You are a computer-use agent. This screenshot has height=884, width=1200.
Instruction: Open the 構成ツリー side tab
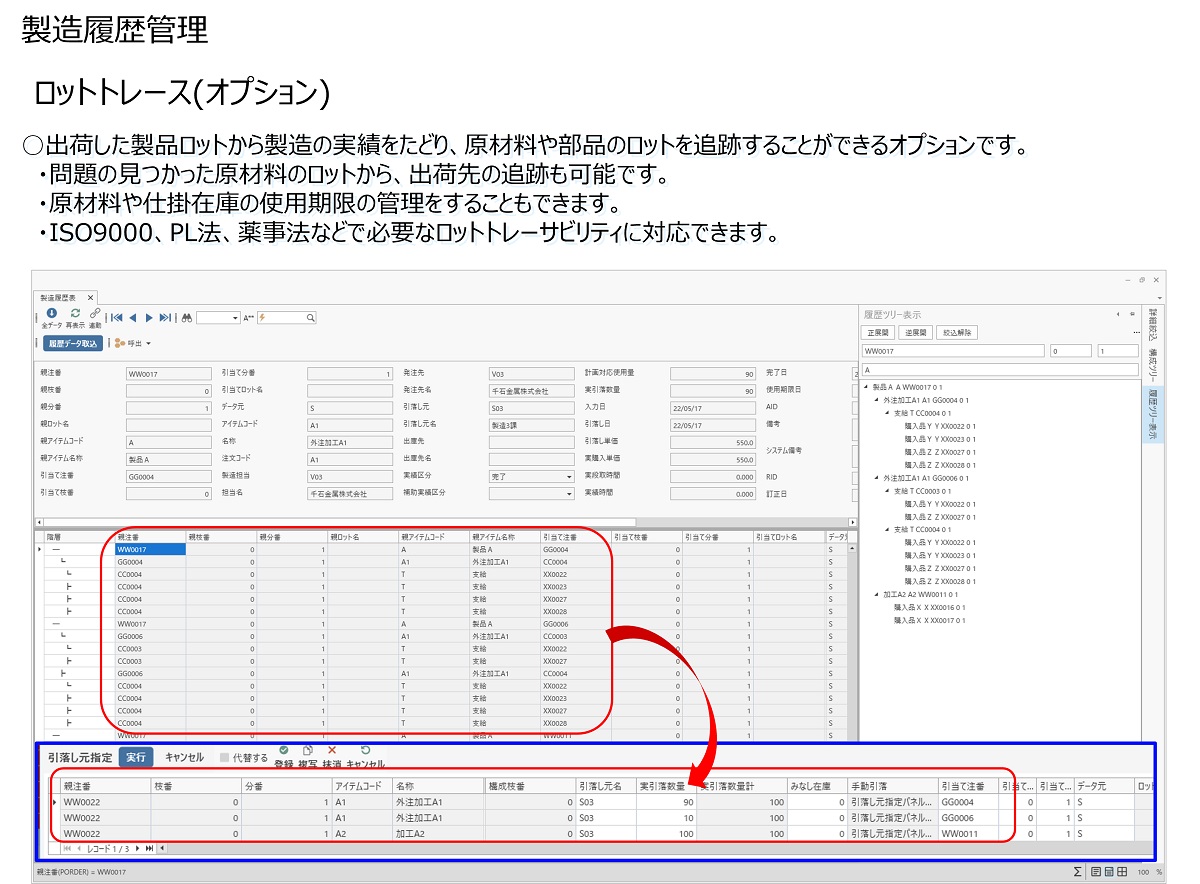[x=1152, y=363]
